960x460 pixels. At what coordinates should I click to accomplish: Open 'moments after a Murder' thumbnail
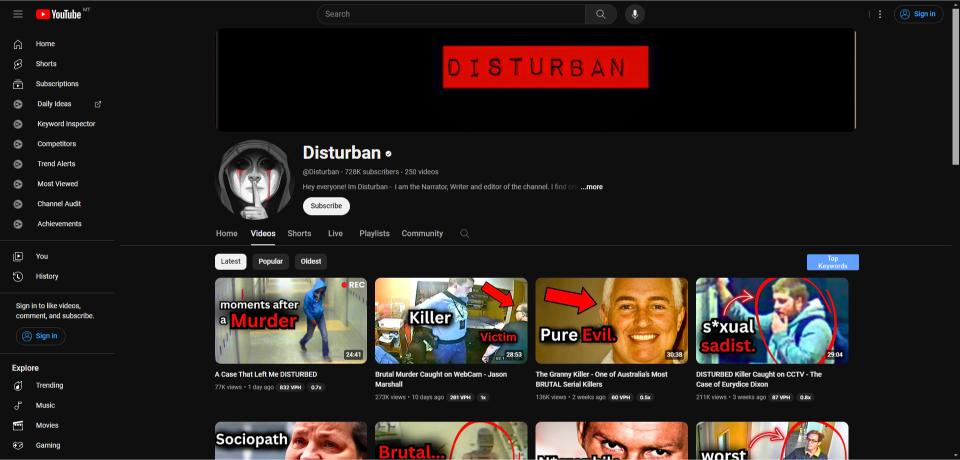pyautogui.click(x=291, y=321)
